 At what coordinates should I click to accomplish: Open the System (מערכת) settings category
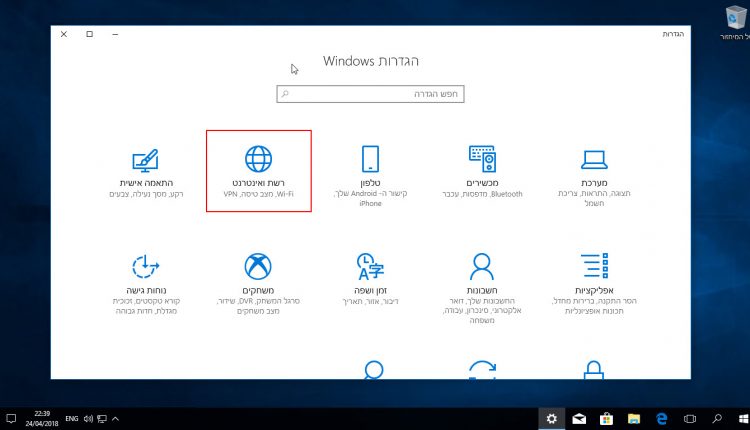(x=594, y=176)
